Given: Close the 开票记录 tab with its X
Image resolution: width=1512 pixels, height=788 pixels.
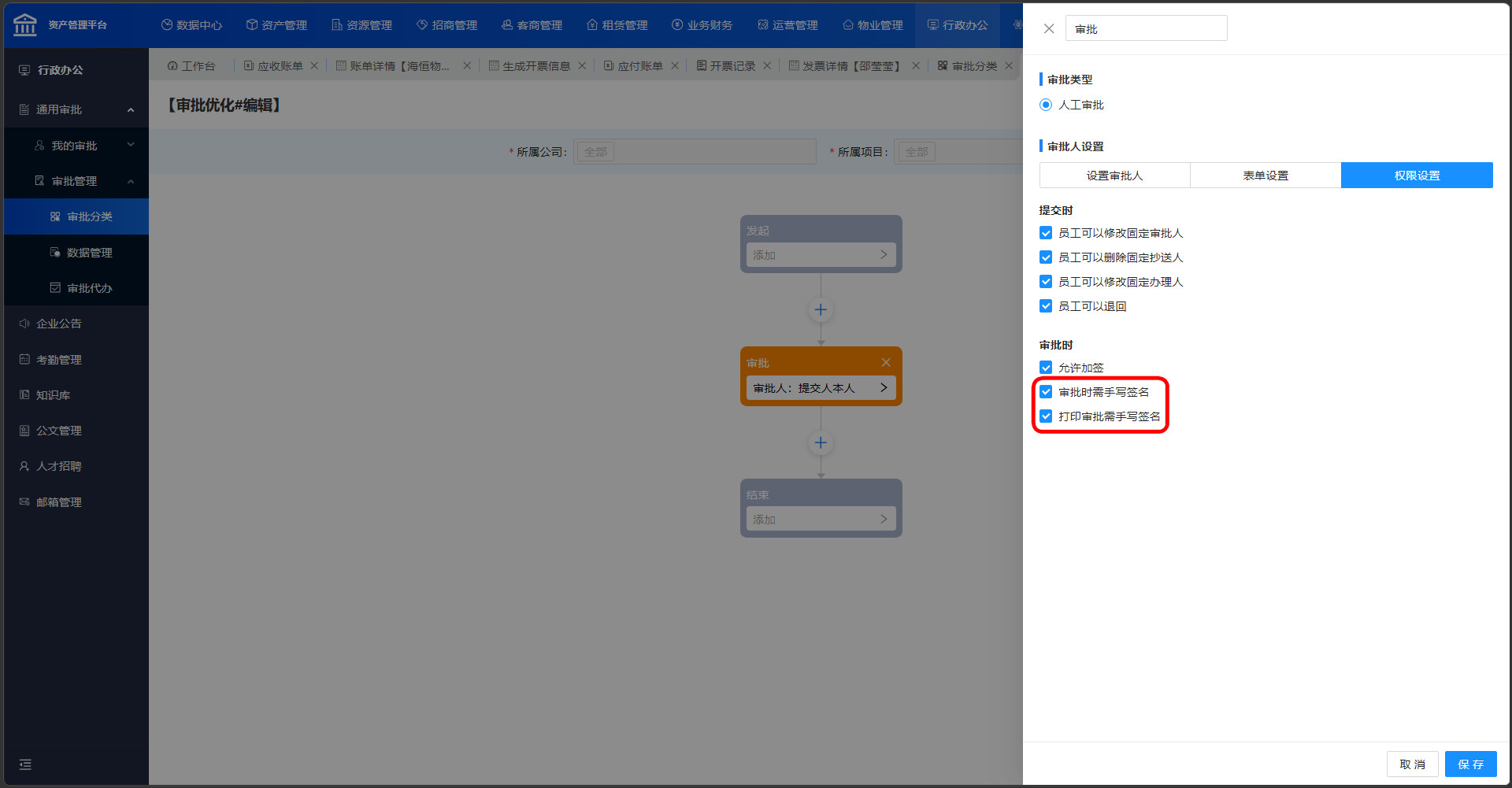Looking at the screenshot, I should (x=767, y=66).
